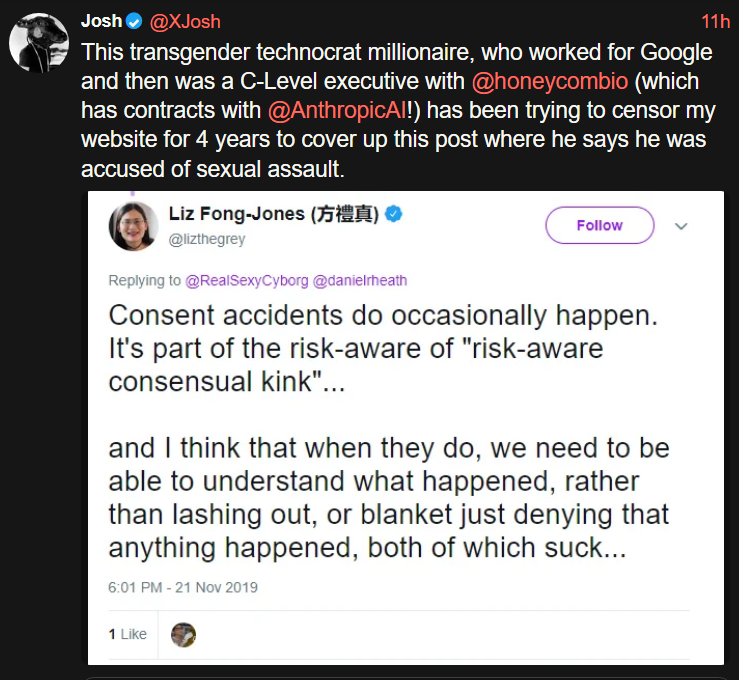Open the @XJosh handle

(185, 21)
